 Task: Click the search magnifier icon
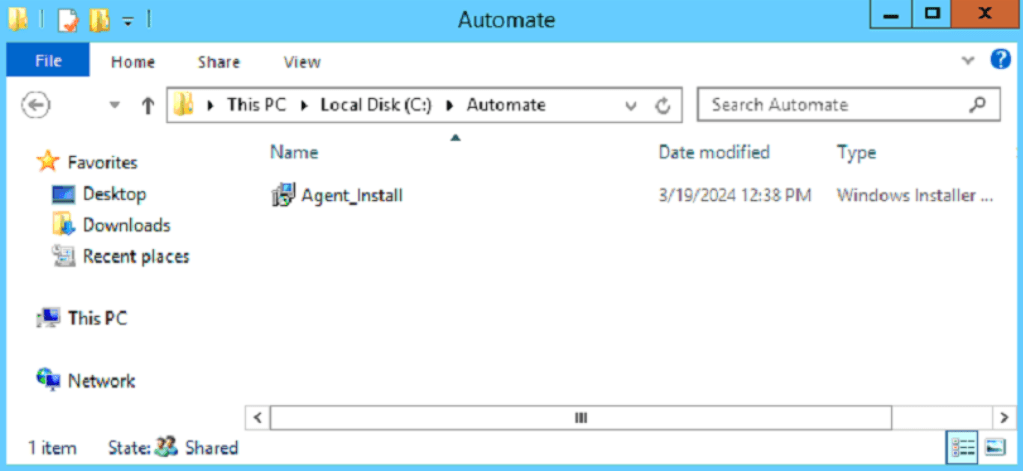point(977,105)
